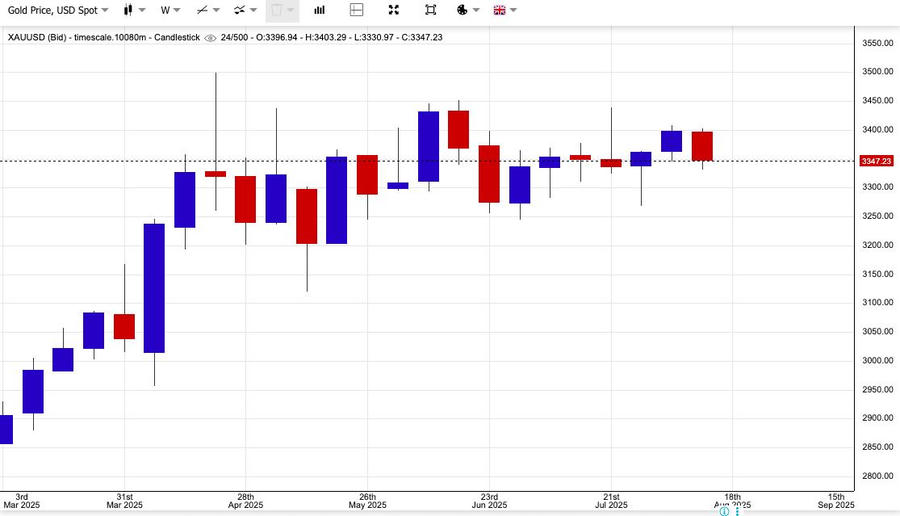Toggle XAUUSD series visibility eye icon

210,37
